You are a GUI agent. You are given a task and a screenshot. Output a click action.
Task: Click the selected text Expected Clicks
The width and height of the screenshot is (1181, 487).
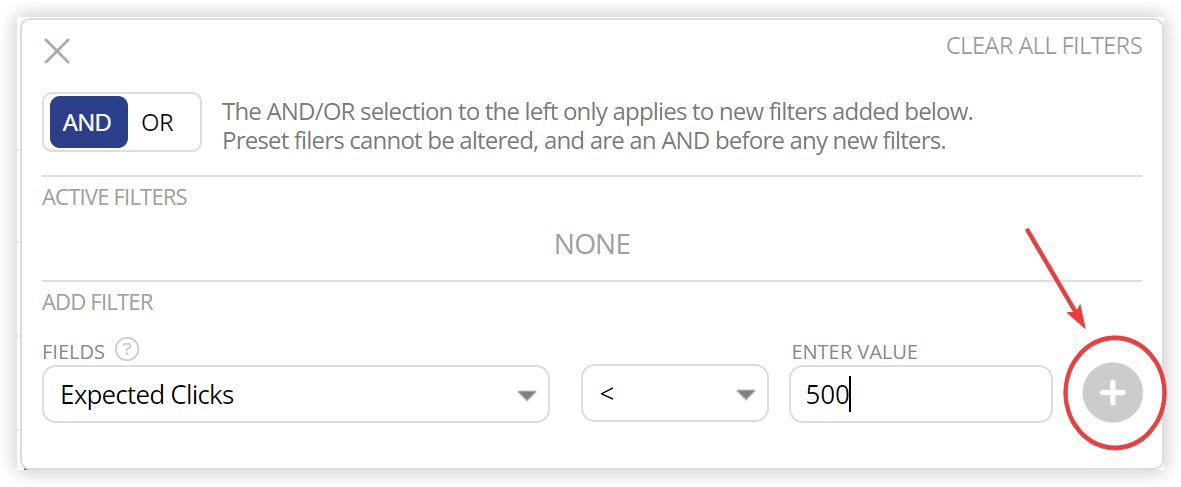[148, 395]
